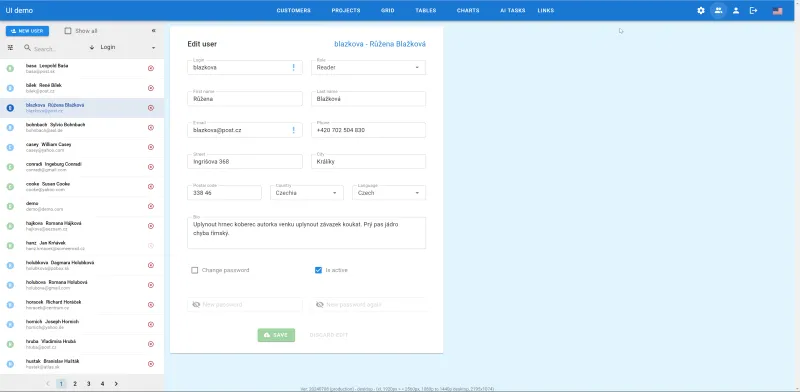Viewport: 800px width, 392px height.
Task: Collapse the user list panel with double chevron
Action: tap(154, 31)
